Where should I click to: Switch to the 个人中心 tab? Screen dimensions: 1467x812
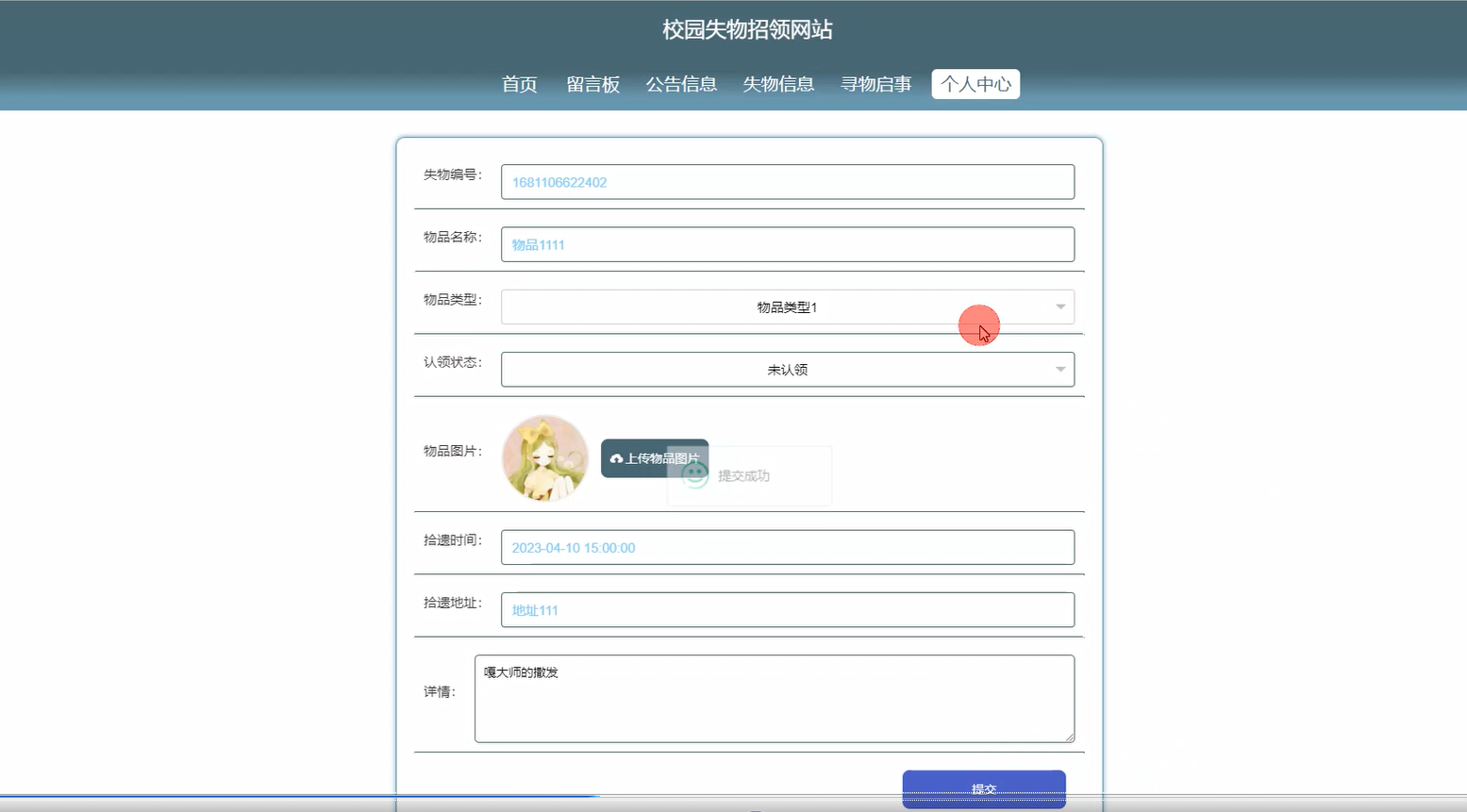pyautogui.click(x=975, y=84)
